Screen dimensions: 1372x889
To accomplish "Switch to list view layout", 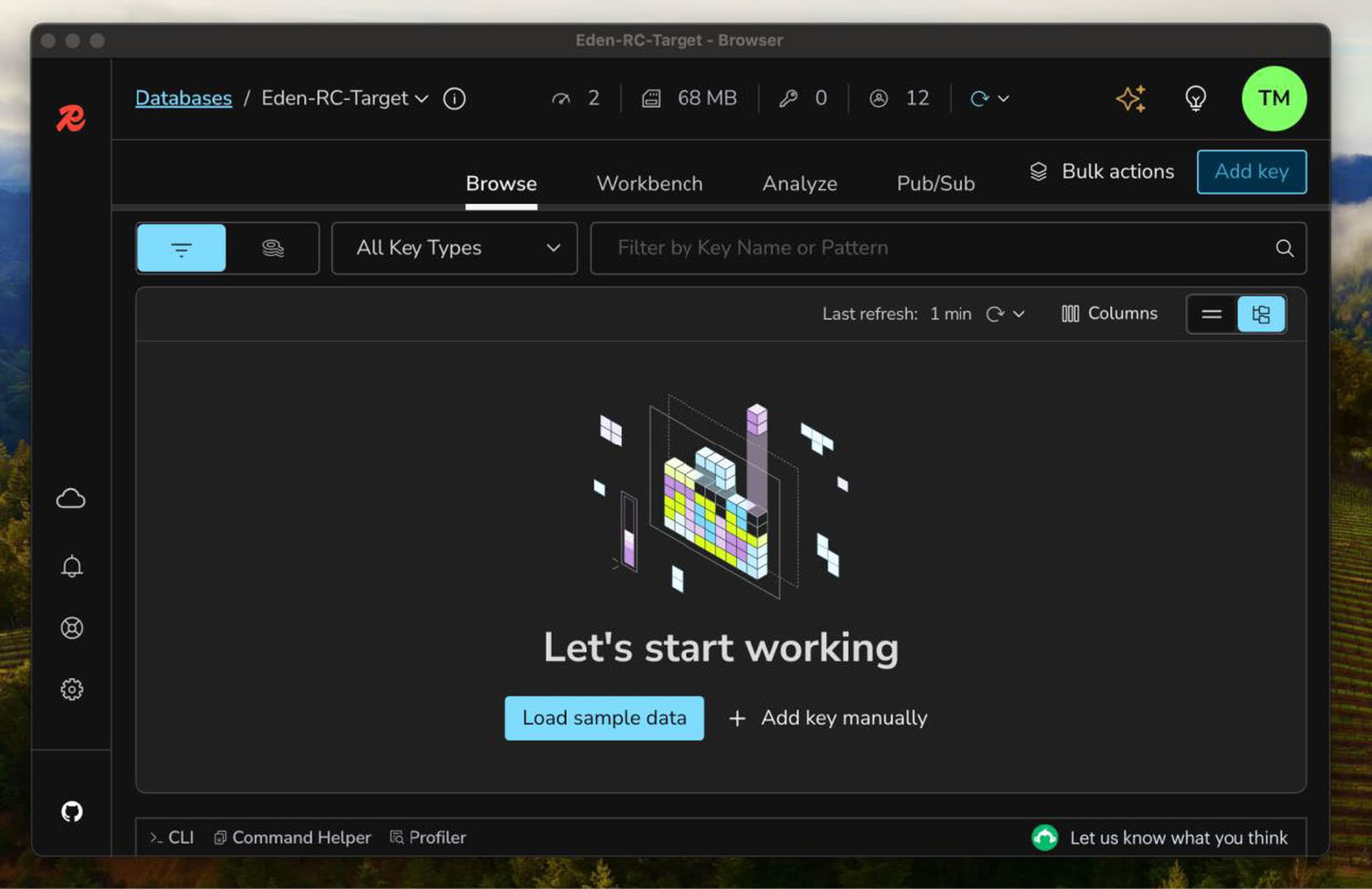I will tap(1211, 314).
